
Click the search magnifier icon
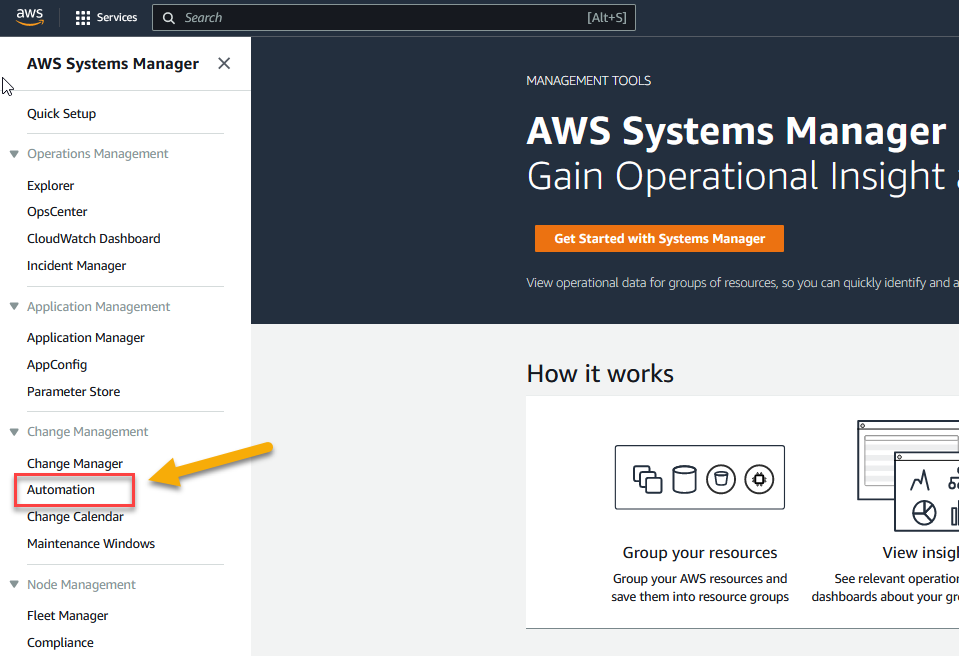click(169, 17)
